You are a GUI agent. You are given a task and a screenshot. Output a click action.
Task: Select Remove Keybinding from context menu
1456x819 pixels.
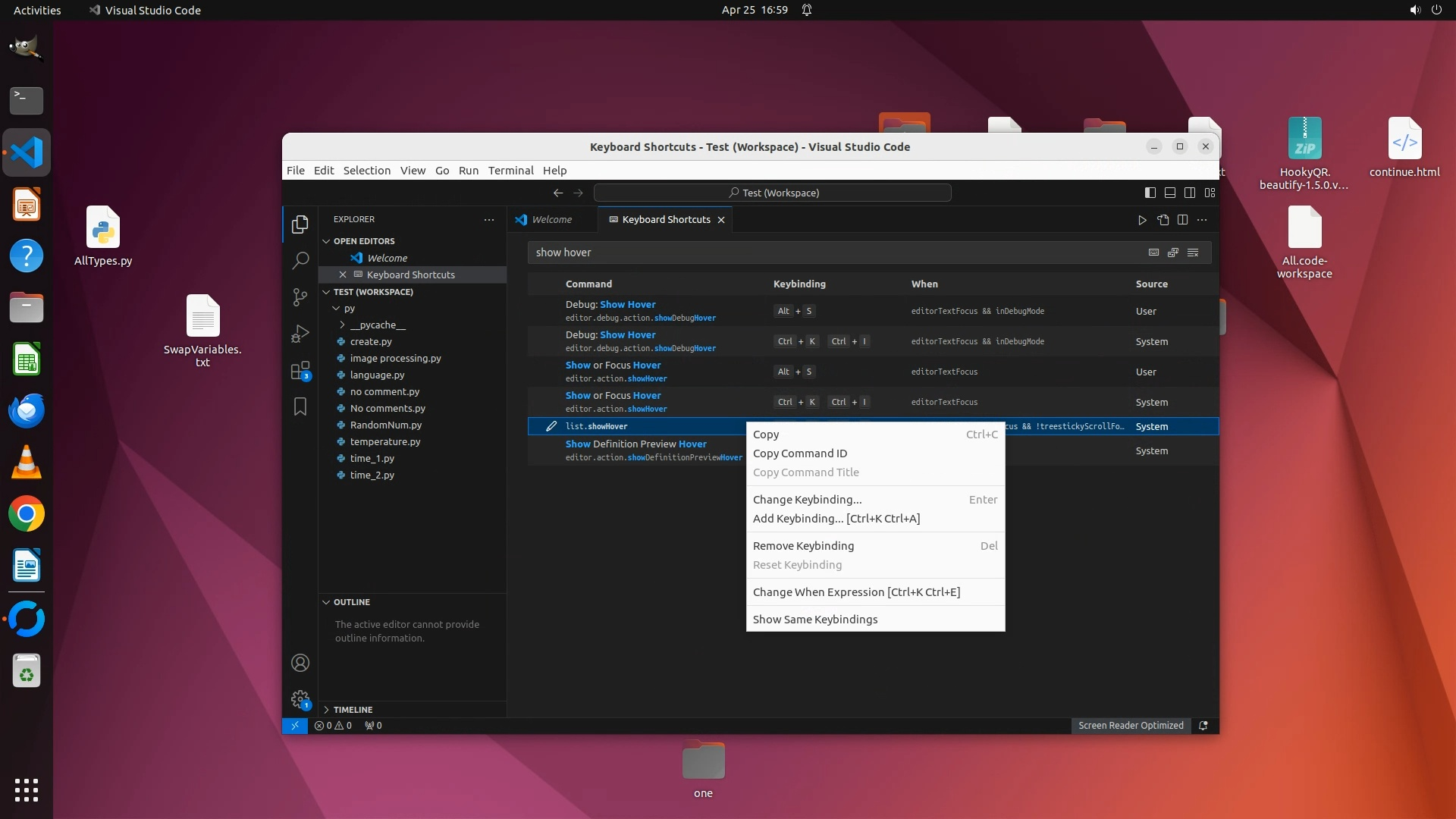coord(803,546)
